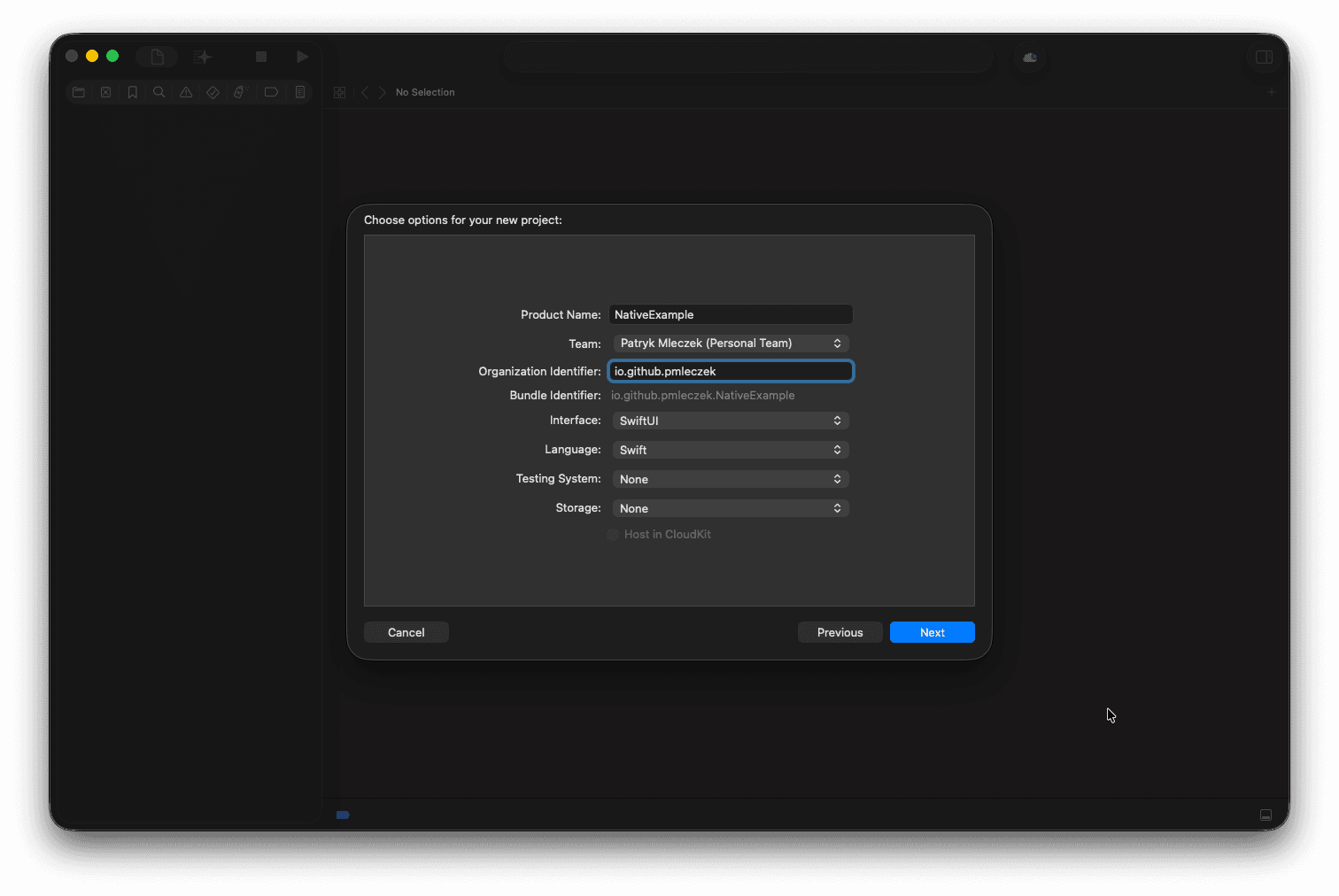1339x896 pixels.
Task: Open the Report navigator document icon
Action: click(300, 92)
